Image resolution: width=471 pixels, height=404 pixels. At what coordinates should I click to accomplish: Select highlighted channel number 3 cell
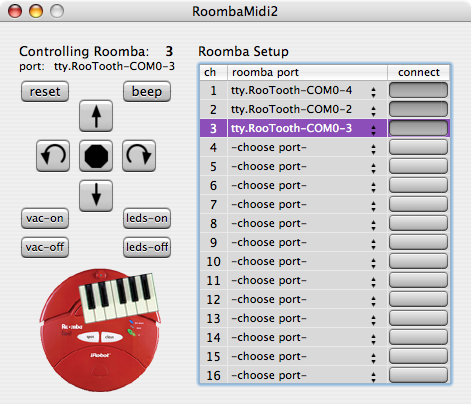click(x=213, y=128)
